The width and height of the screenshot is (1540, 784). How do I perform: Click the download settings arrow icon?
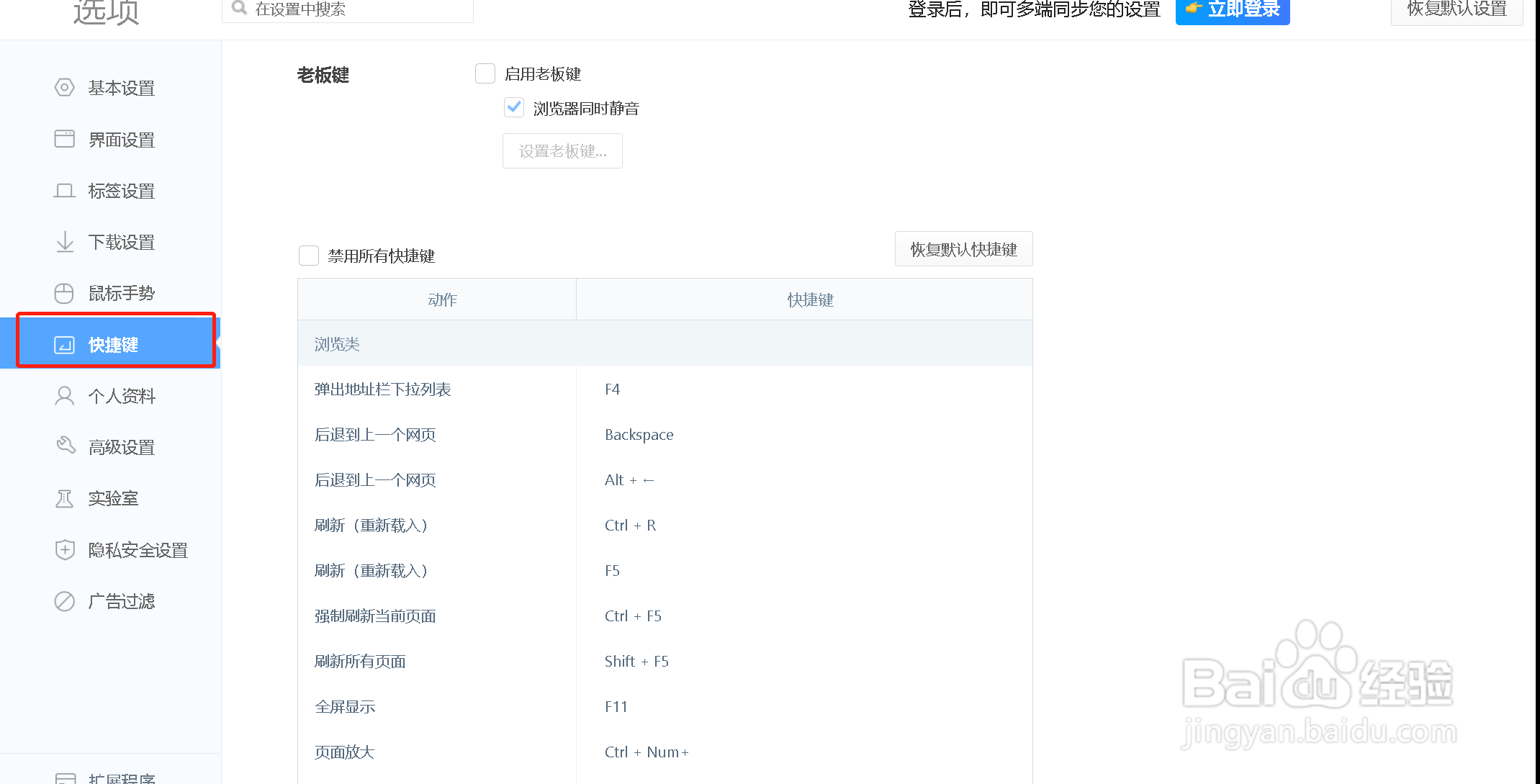(65, 242)
